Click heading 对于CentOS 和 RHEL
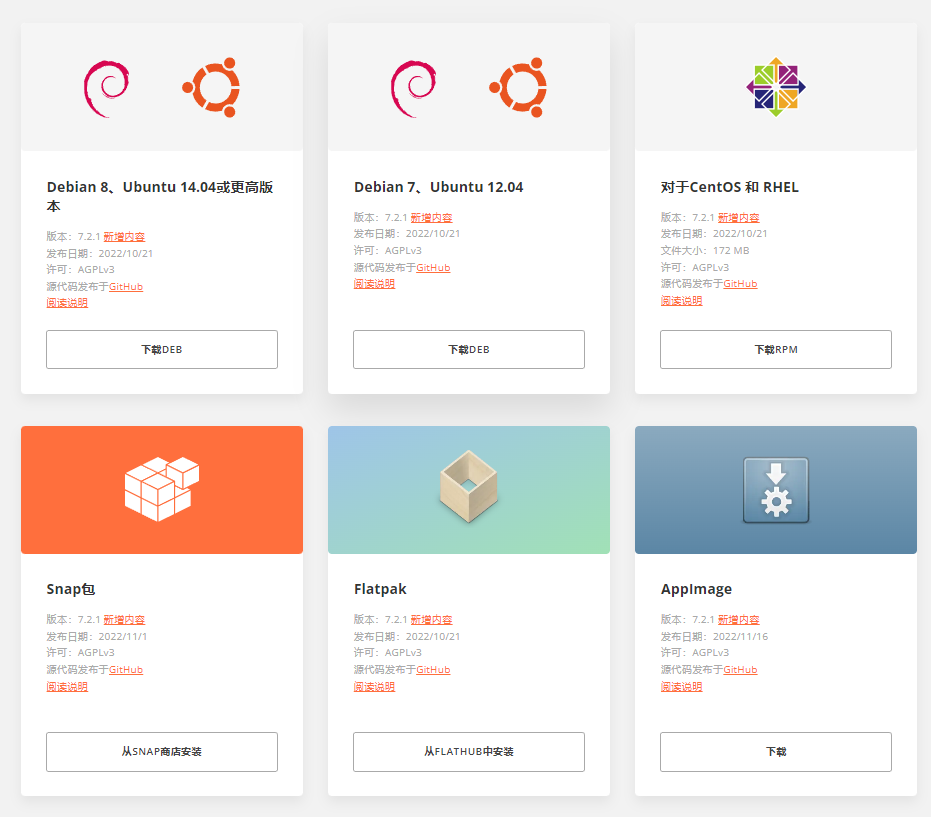This screenshot has width=931, height=817. click(x=730, y=187)
